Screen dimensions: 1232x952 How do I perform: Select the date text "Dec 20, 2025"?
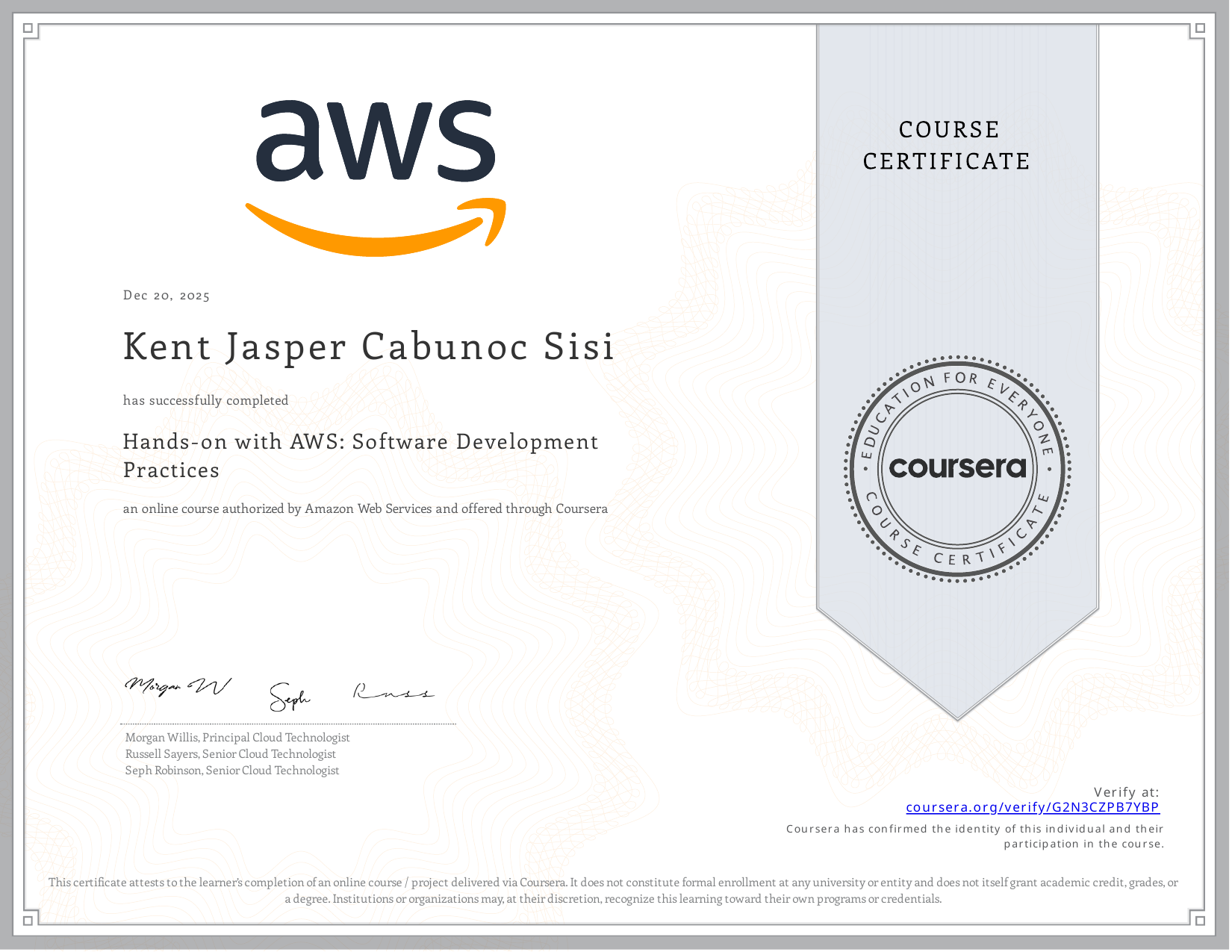[x=167, y=296]
